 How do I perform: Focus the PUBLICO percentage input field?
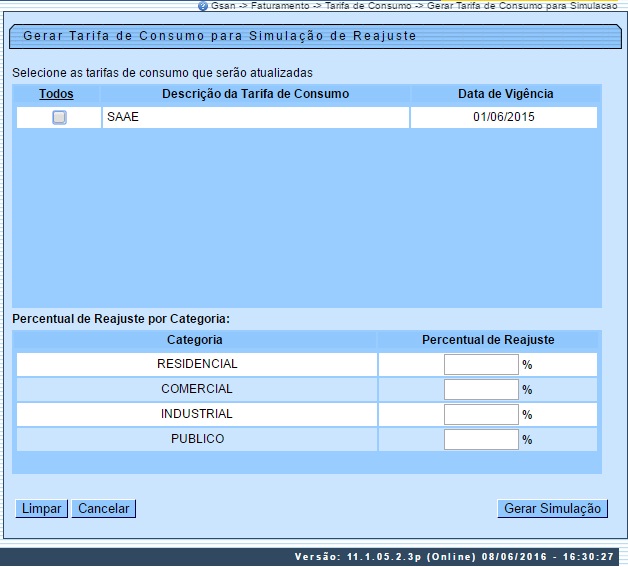click(481, 439)
